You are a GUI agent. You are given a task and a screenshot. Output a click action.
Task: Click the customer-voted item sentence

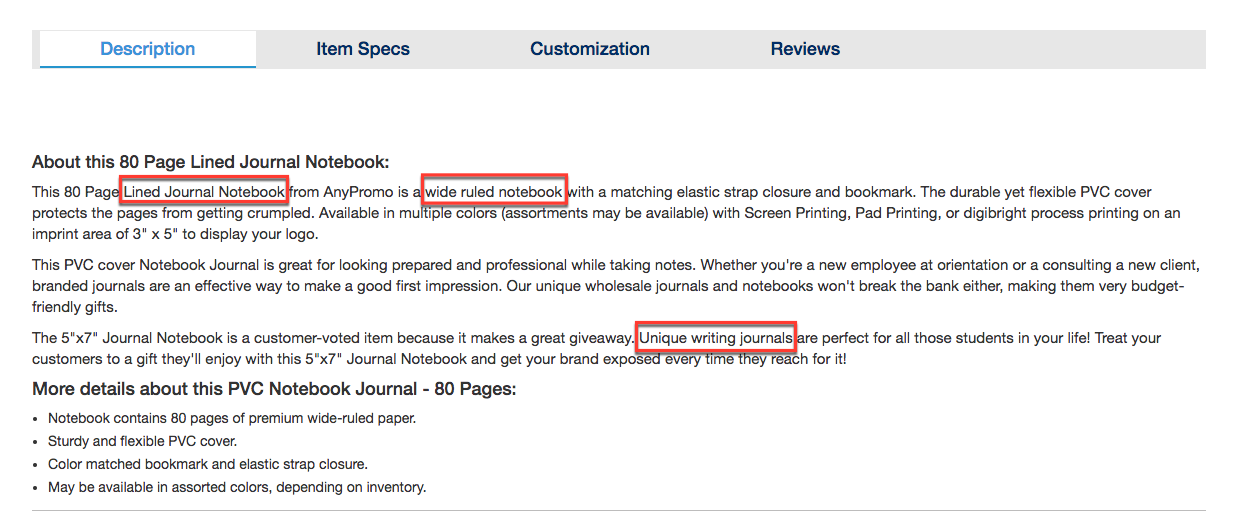(333, 338)
